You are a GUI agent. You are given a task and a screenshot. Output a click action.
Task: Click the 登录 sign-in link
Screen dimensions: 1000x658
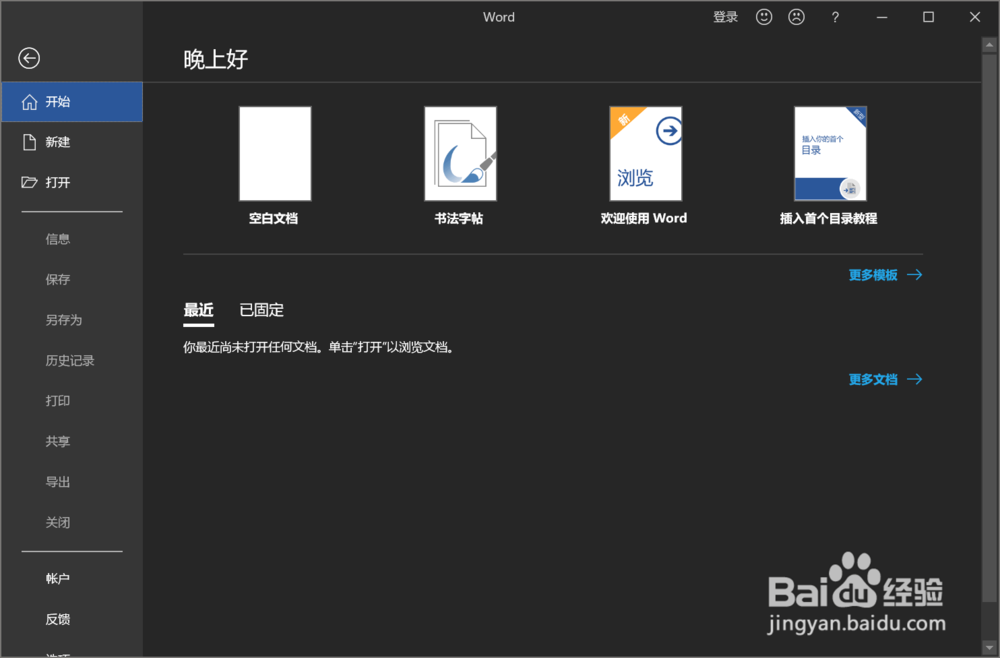click(x=725, y=17)
